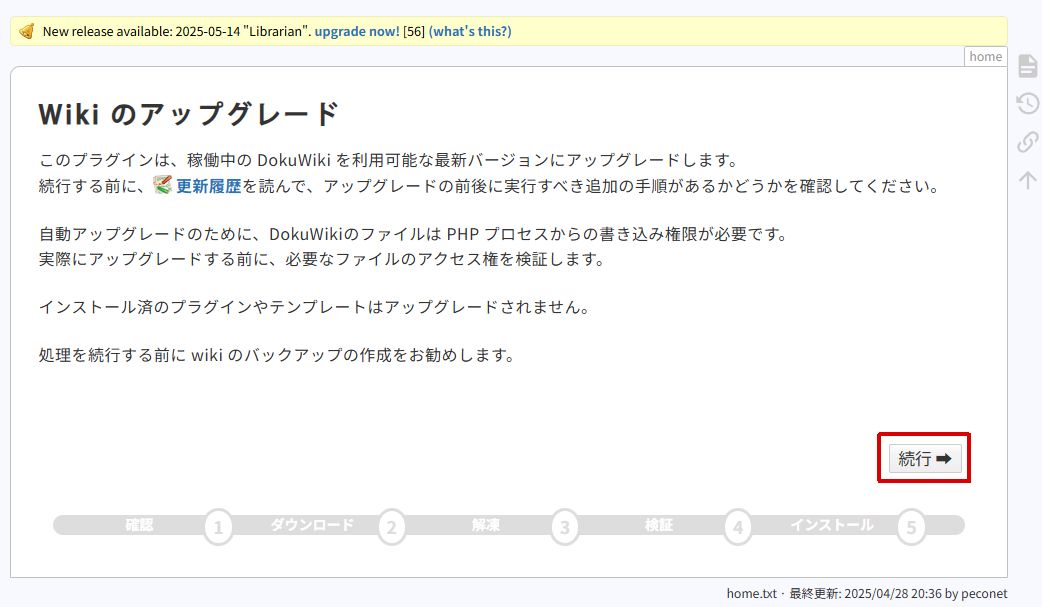
Task: Click step 3 circle in progress bar
Action: pos(565,527)
